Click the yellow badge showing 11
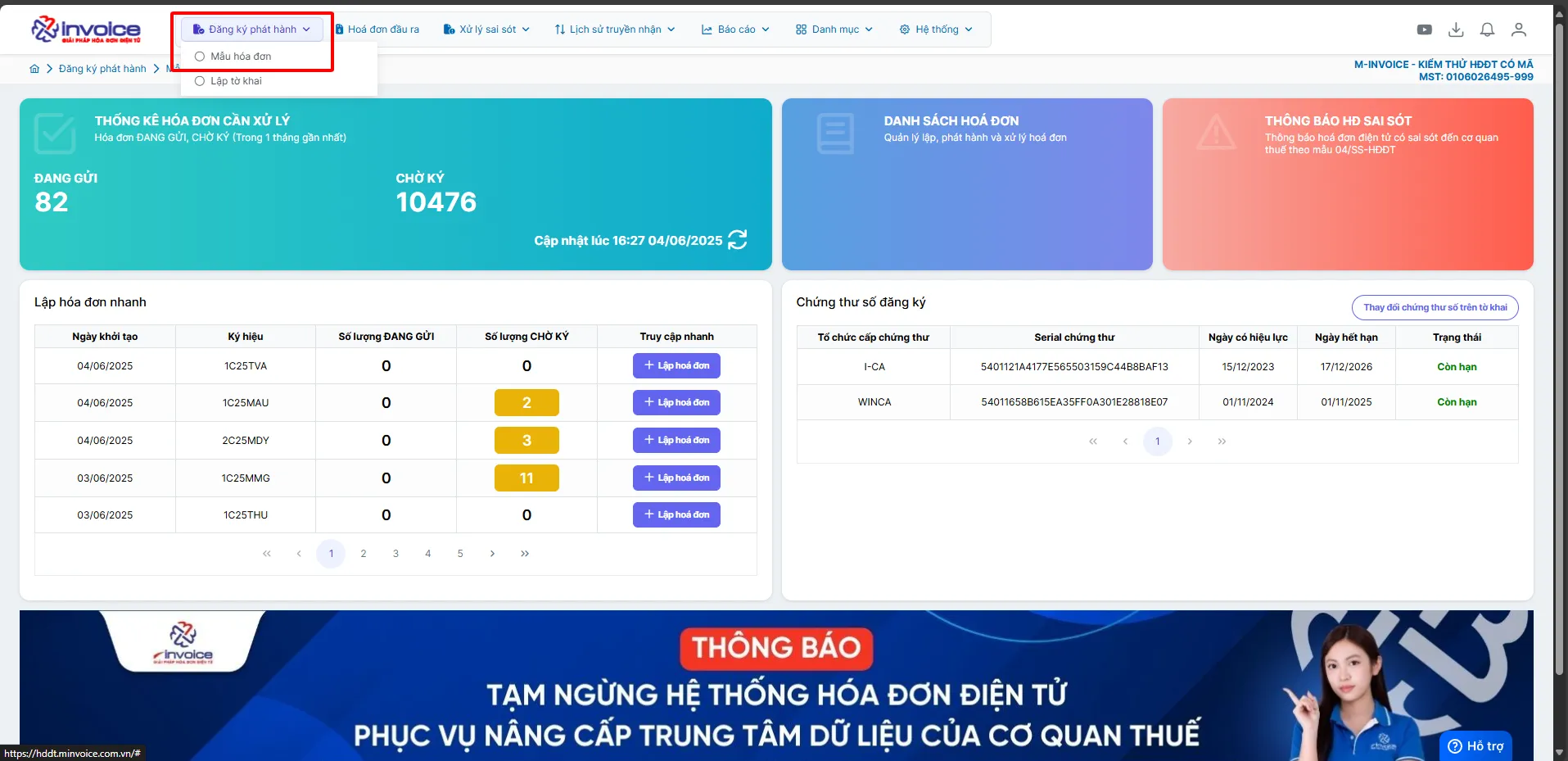The height and width of the screenshot is (761, 1568). click(526, 478)
